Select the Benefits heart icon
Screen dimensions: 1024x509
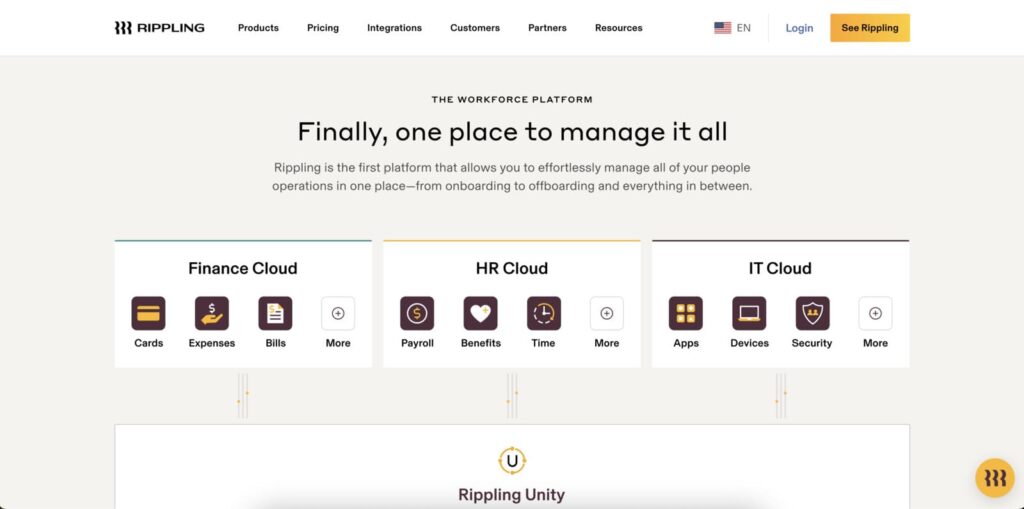tap(480, 313)
